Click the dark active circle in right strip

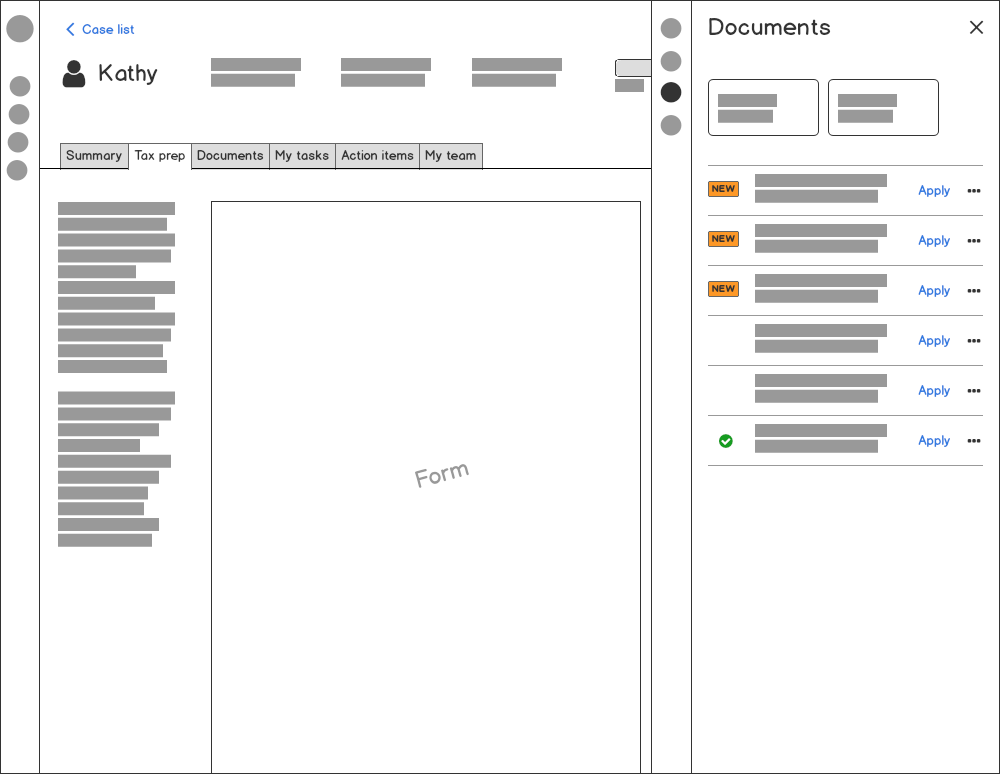pos(671,92)
